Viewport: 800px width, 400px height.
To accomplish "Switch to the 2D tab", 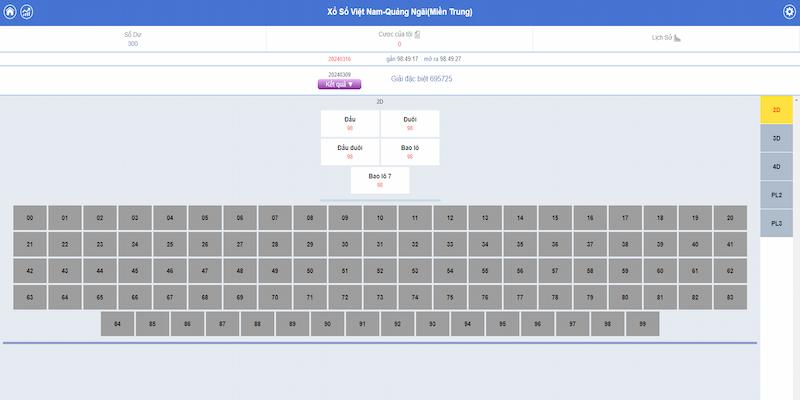I will pos(777,110).
